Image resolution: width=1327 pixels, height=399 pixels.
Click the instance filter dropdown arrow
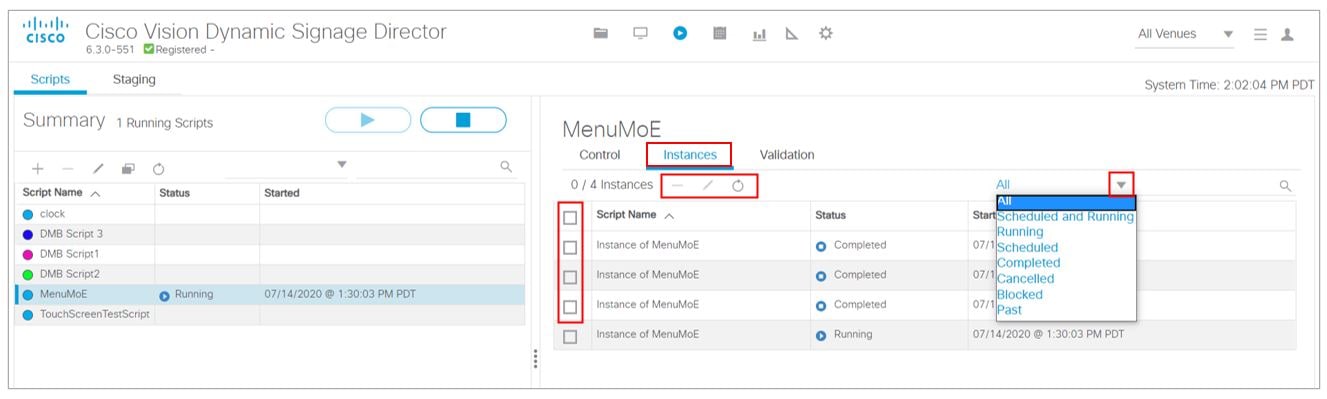pyautogui.click(x=1121, y=184)
